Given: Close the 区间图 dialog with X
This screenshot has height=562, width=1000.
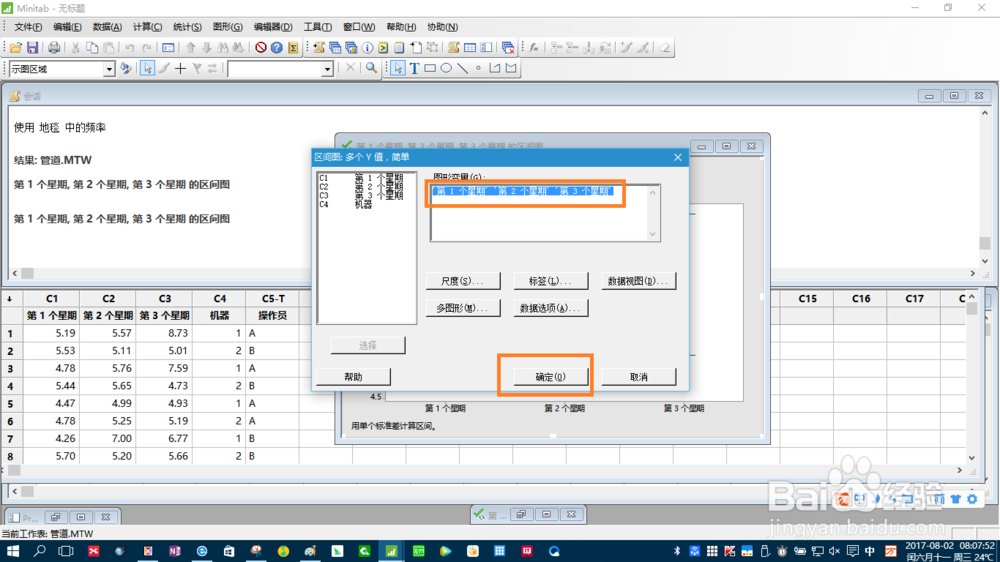Looking at the screenshot, I should (x=677, y=157).
